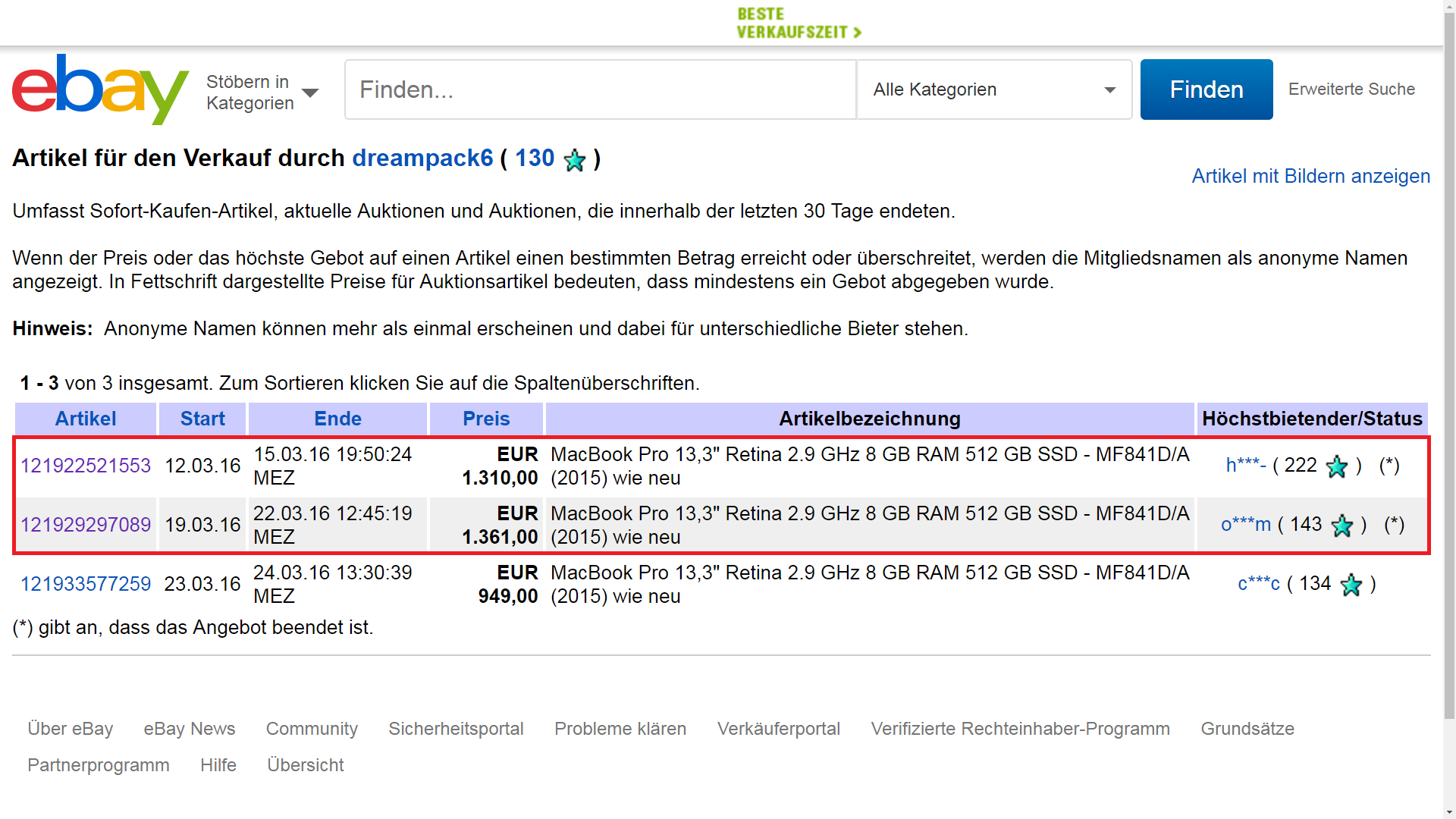Click start date 12.03.16
Screen dimensions: 1456x819
pyautogui.click(x=202, y=466)
